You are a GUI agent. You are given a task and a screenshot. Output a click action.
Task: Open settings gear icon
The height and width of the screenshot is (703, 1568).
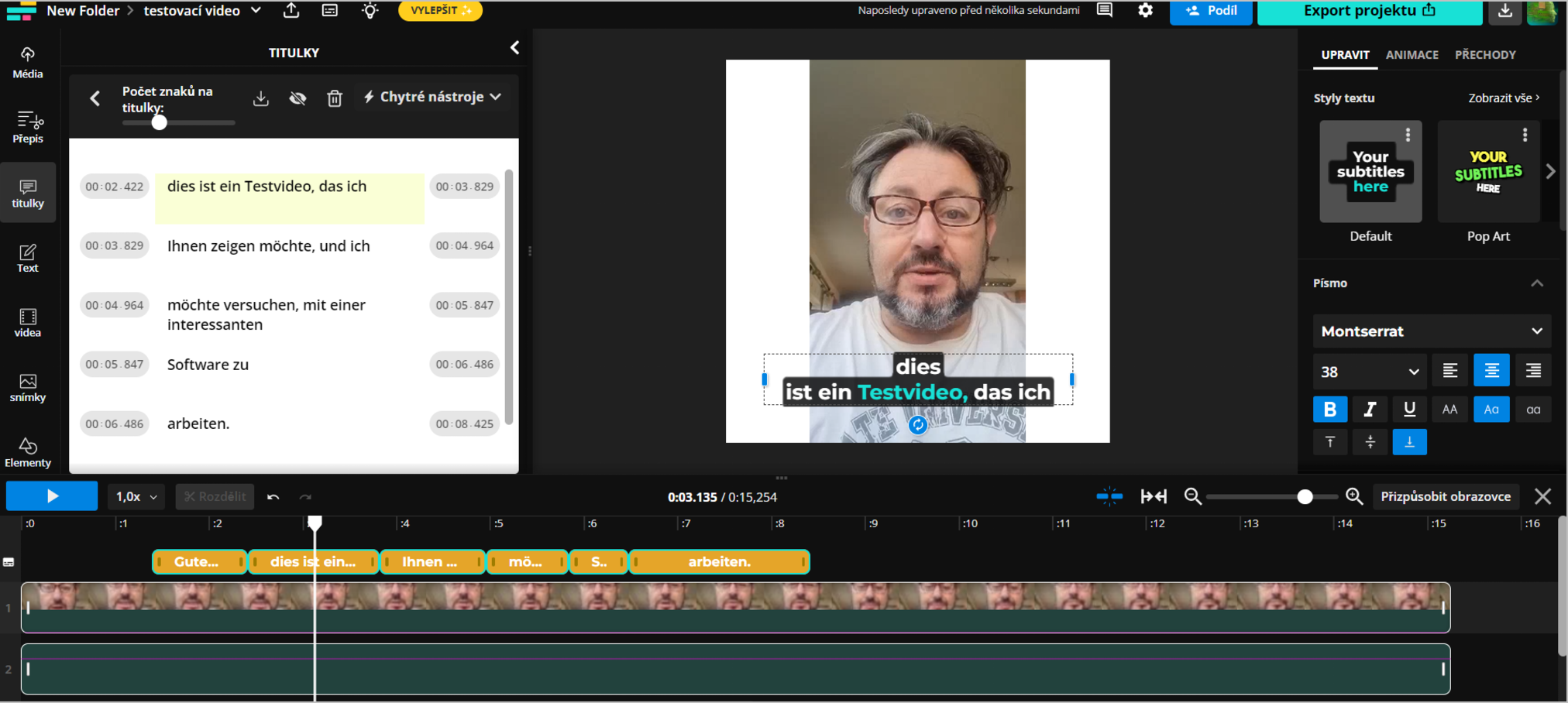pyautogui.click(x=1145, y=10)
